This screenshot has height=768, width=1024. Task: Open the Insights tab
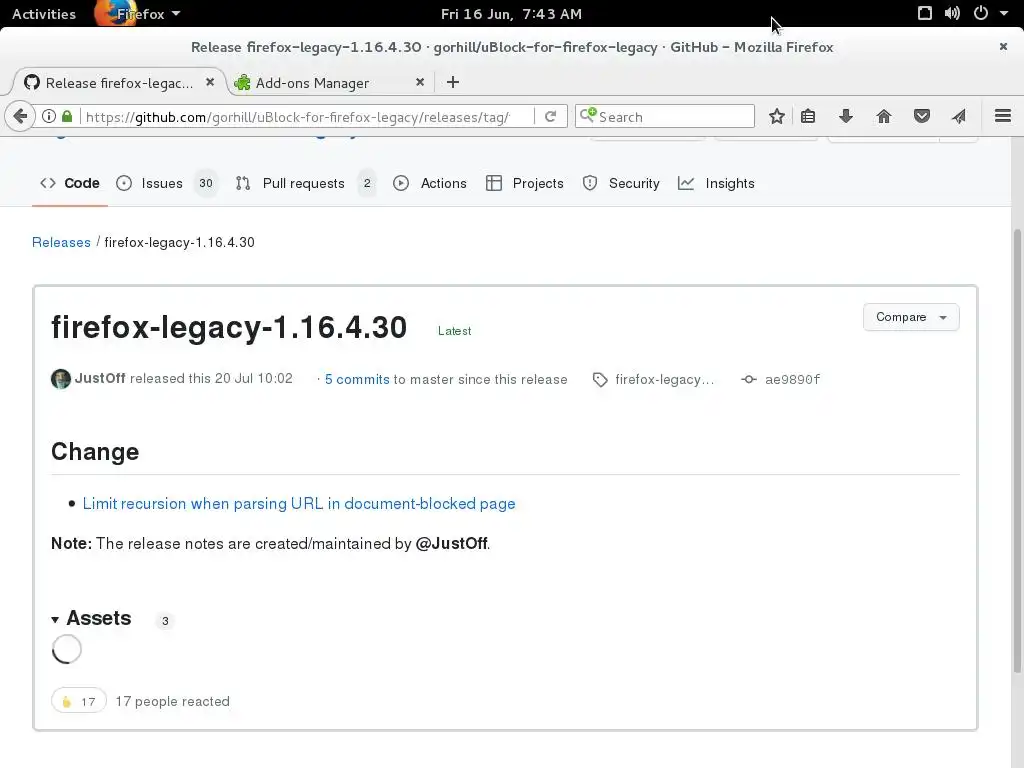click(x=716, y=184)
